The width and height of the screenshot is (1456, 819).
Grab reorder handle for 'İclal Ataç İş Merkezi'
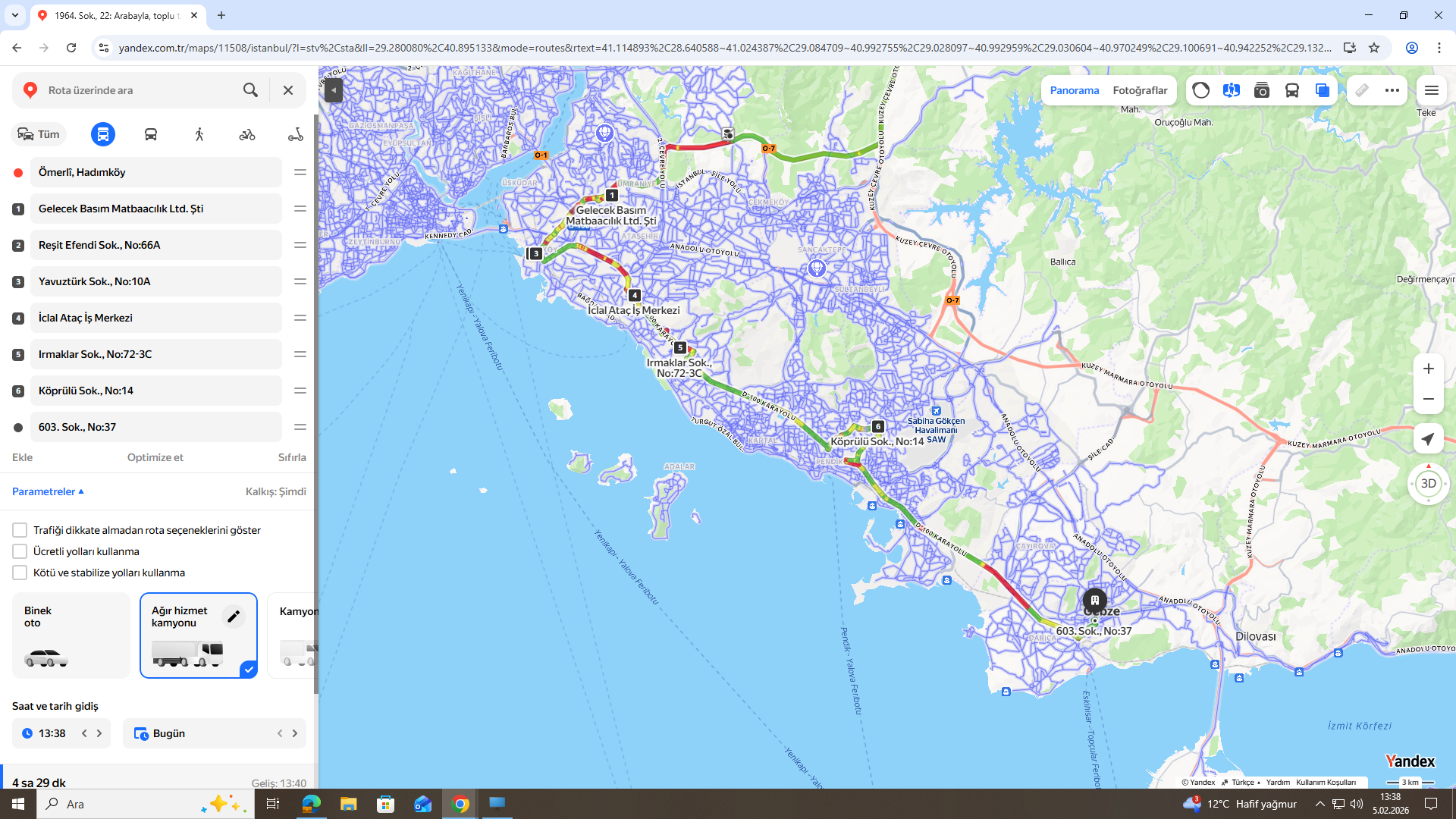(x=300, y=318)
